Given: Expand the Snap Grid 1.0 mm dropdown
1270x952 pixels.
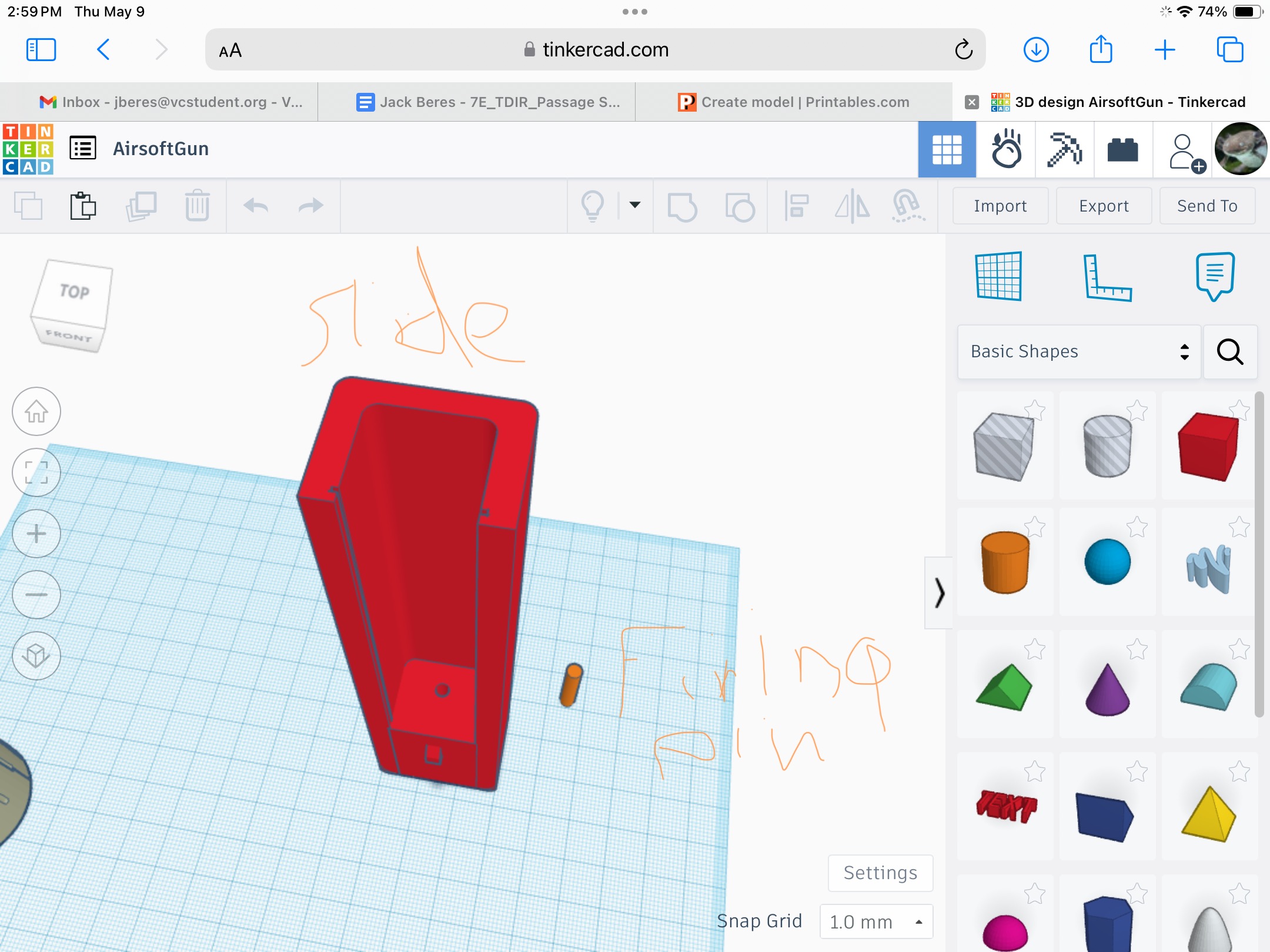Looking at the screenshot, I should pyautogui.click(x=876, y=921).
